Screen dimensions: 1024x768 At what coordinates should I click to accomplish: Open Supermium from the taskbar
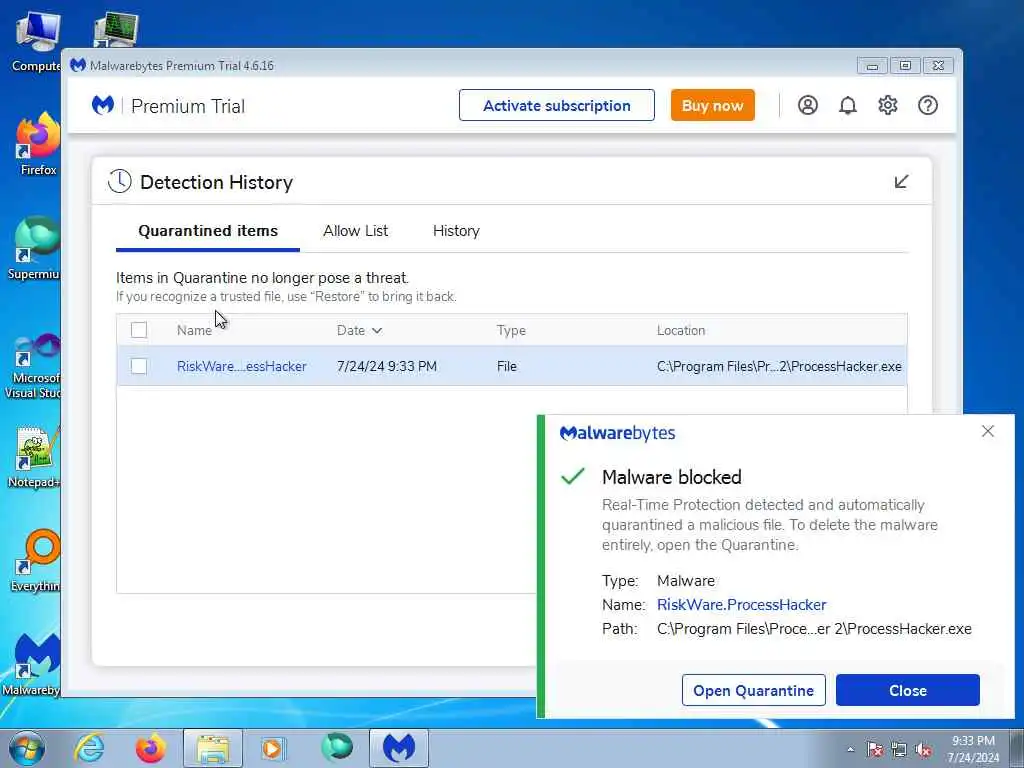click(337, 748)
